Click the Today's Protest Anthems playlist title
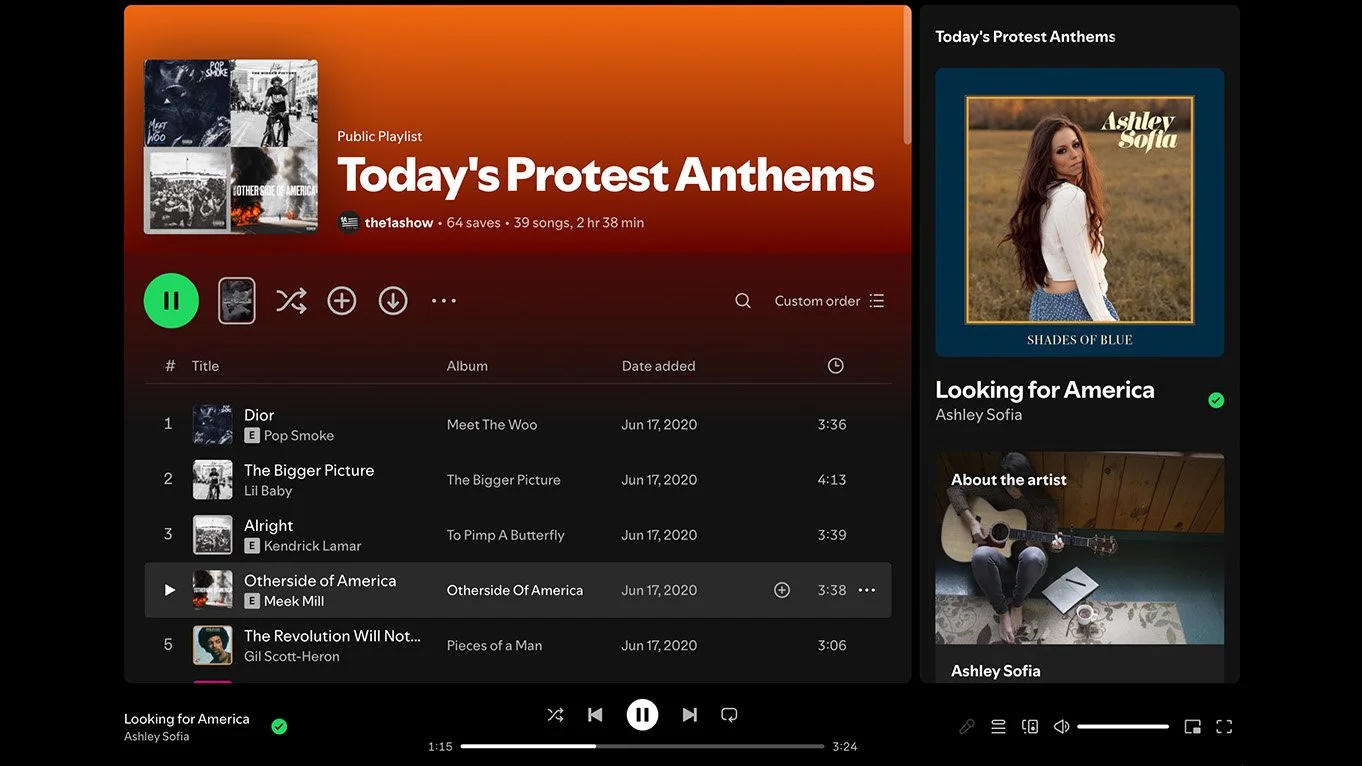Image resolution: width=1362 pixels, height=766 pixels. click(606, 175)
